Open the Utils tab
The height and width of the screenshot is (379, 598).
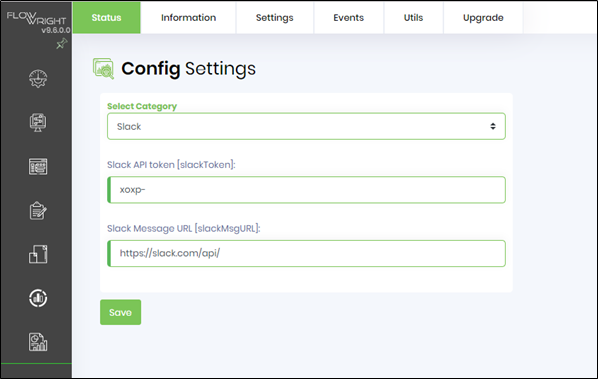(x=413, y=18)
